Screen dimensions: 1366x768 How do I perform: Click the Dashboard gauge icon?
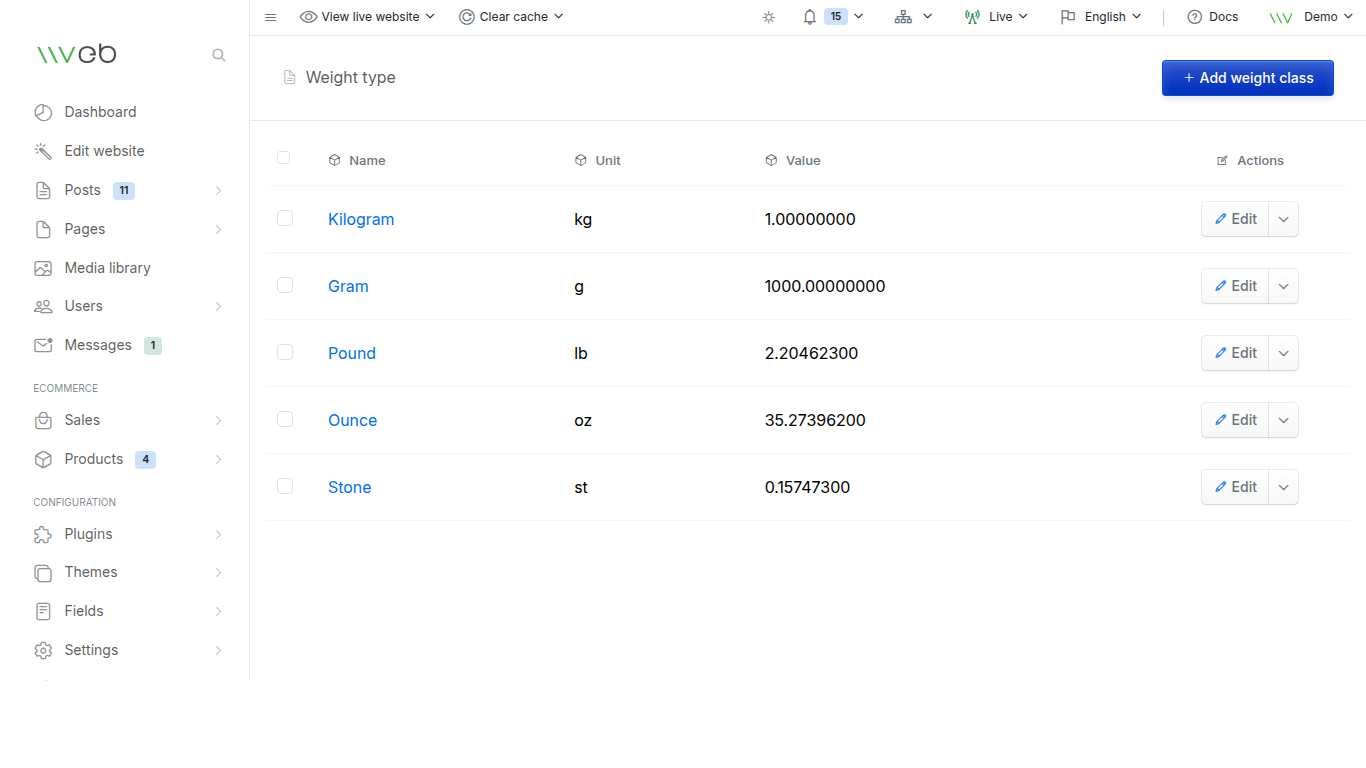43,112
